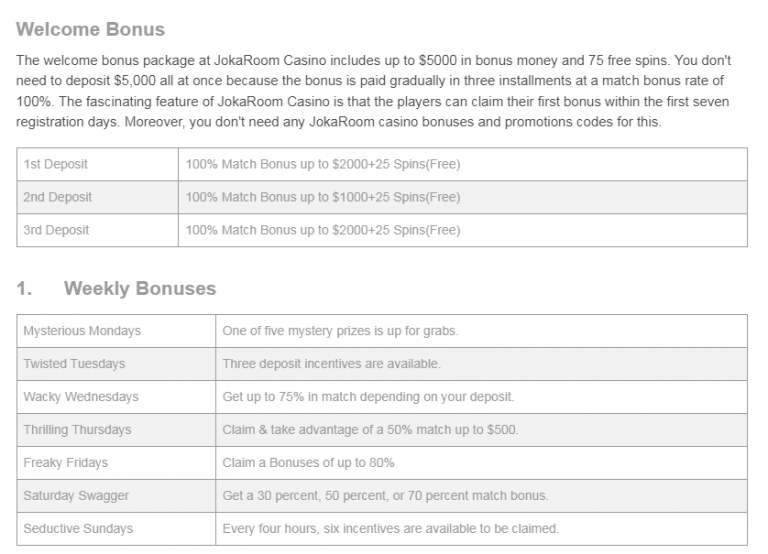The width and height of the screenshot is (768, 554).
Task: Click the Weekly Bonuses heading
Action: 139,289
